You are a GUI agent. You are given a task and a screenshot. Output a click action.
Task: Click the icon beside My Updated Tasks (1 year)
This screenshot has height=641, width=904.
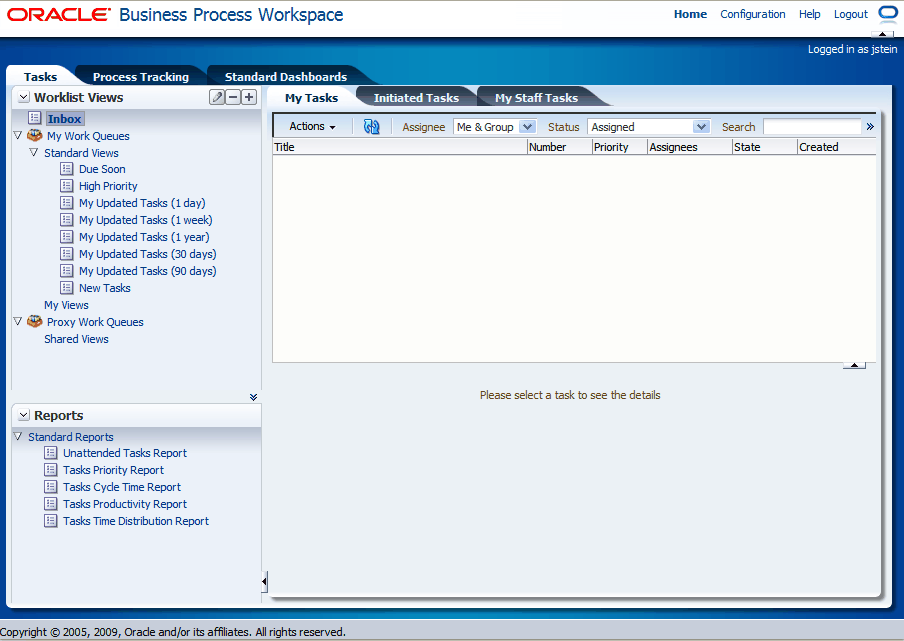coord(67,237)
